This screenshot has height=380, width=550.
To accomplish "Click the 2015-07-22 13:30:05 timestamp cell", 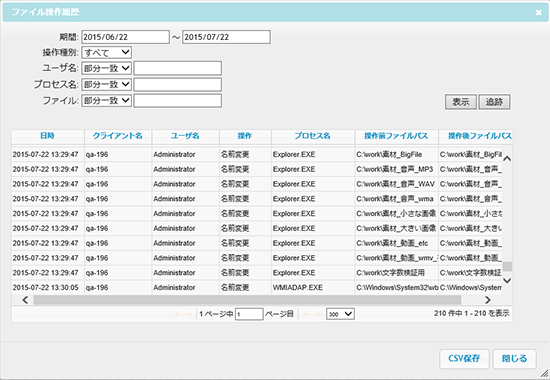I will pos(48,287).
